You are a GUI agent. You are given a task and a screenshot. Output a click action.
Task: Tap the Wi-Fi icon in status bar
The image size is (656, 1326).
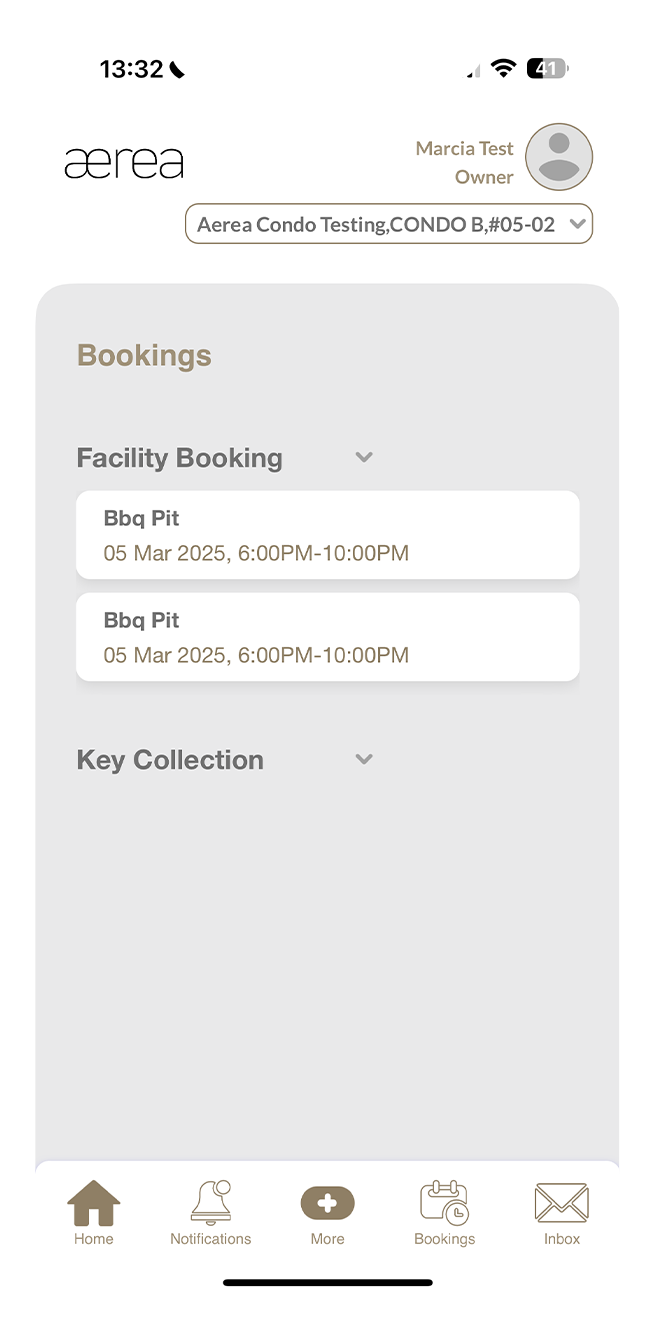(x=503, y=66)
